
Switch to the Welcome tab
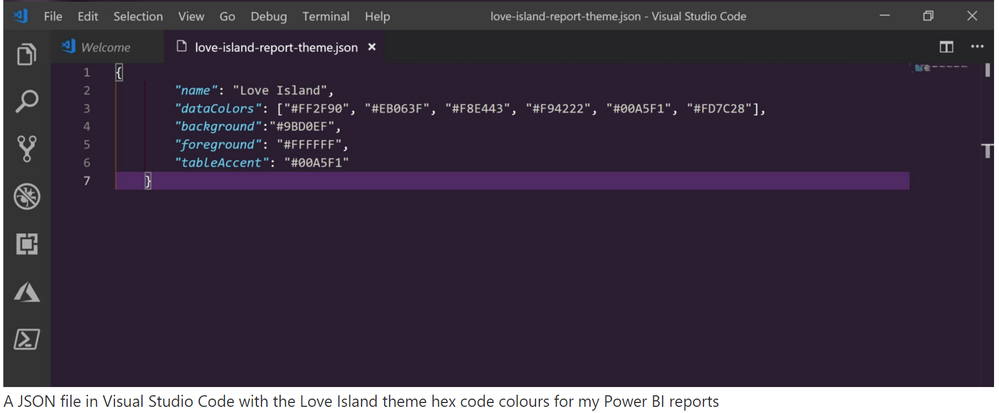point(107,47)
